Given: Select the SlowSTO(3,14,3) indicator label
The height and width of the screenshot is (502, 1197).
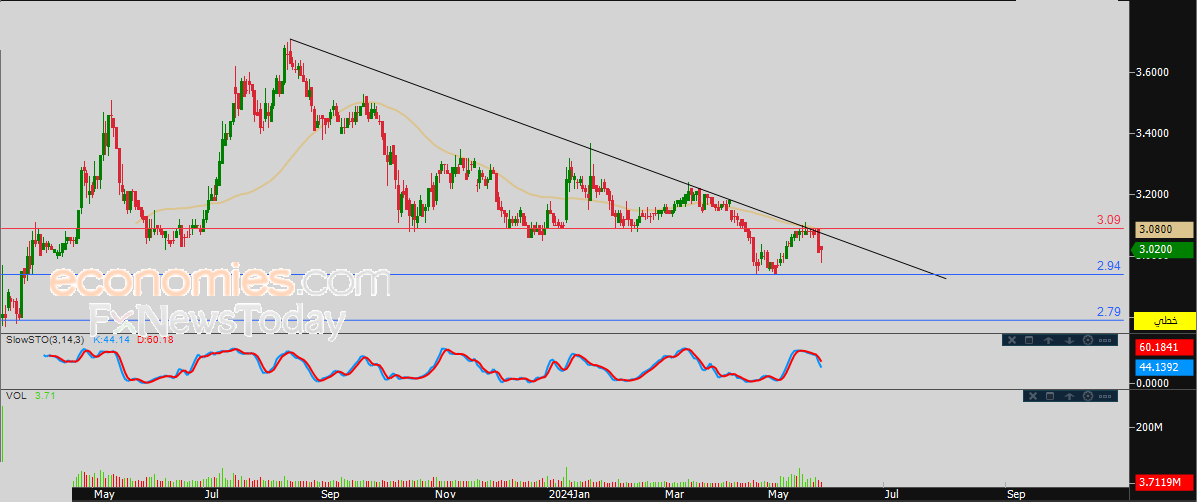Looking at the screenshot, I should [47, 339].
